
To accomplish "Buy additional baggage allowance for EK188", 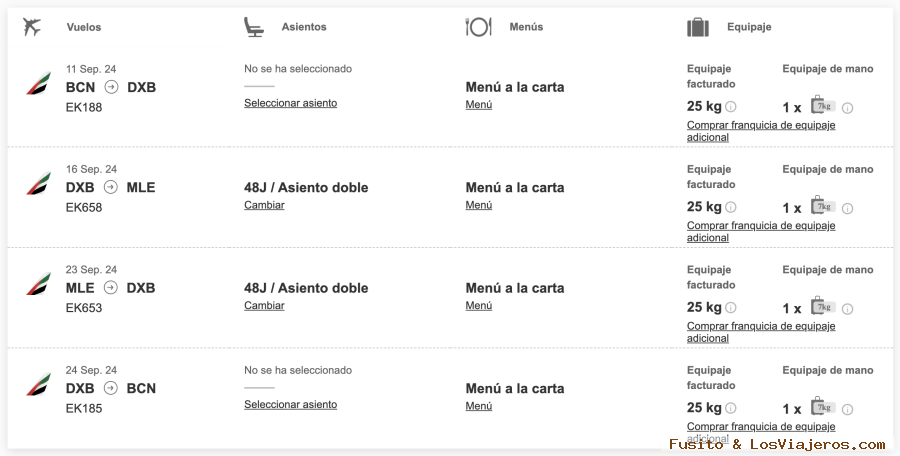I will pyautogui.click(x=760, y=131).
